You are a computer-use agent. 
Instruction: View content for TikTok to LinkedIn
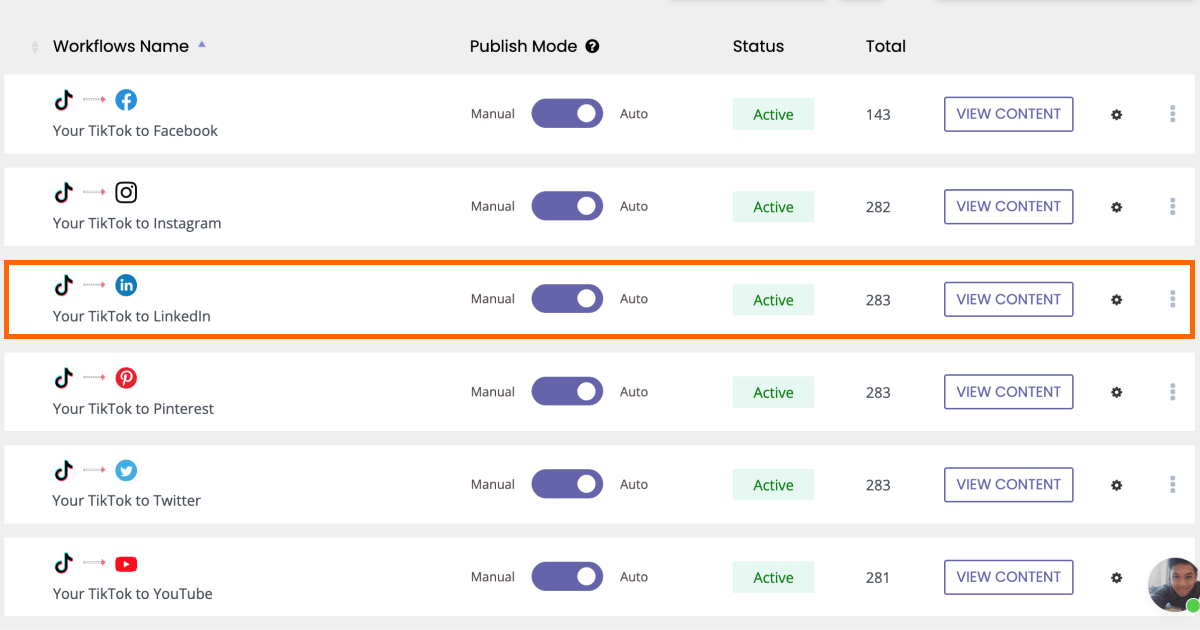click(x=1009, y=299)
